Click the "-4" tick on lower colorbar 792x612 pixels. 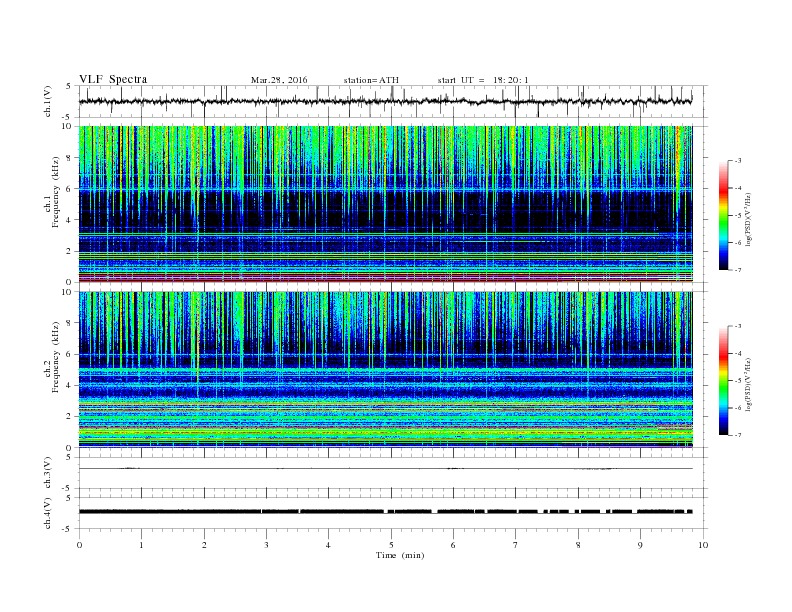738,353
